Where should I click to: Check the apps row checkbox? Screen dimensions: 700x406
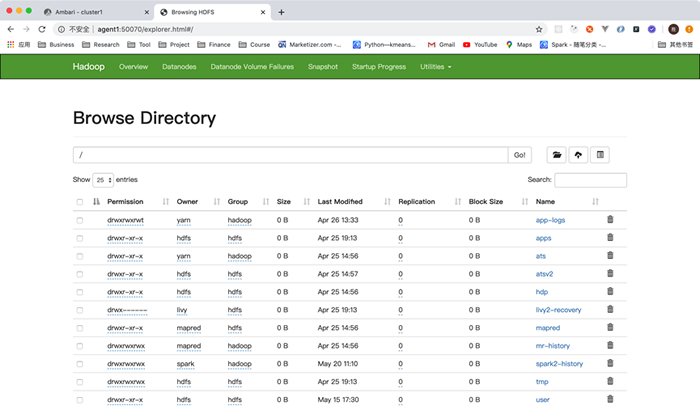pyautogui.click(x=79, y=238)
